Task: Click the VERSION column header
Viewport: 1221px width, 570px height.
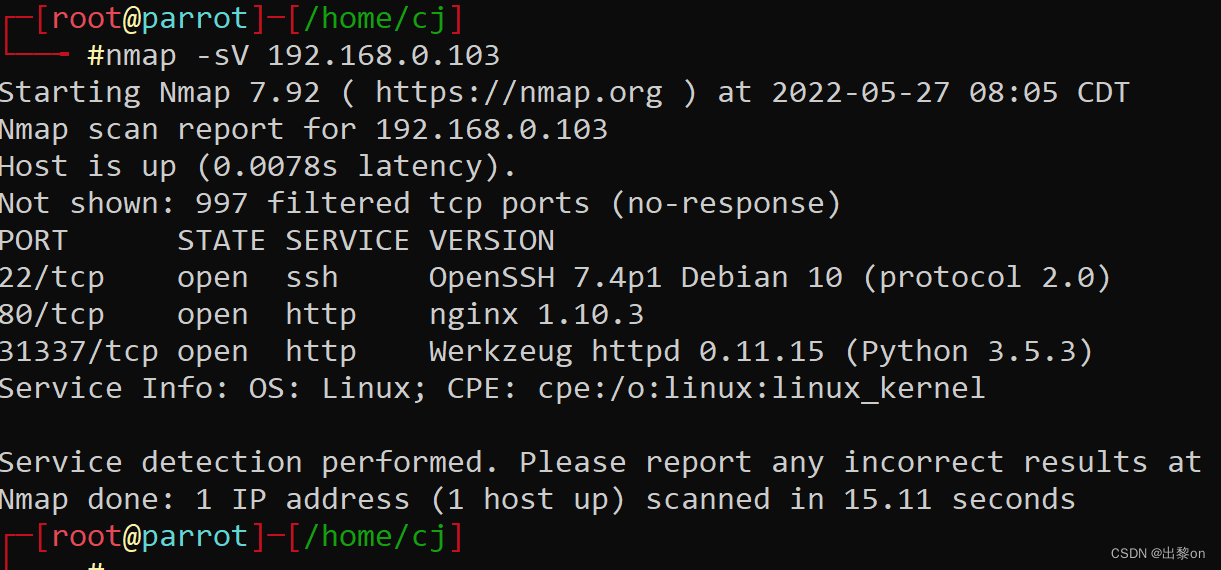Action: click(x=491, y=240)
